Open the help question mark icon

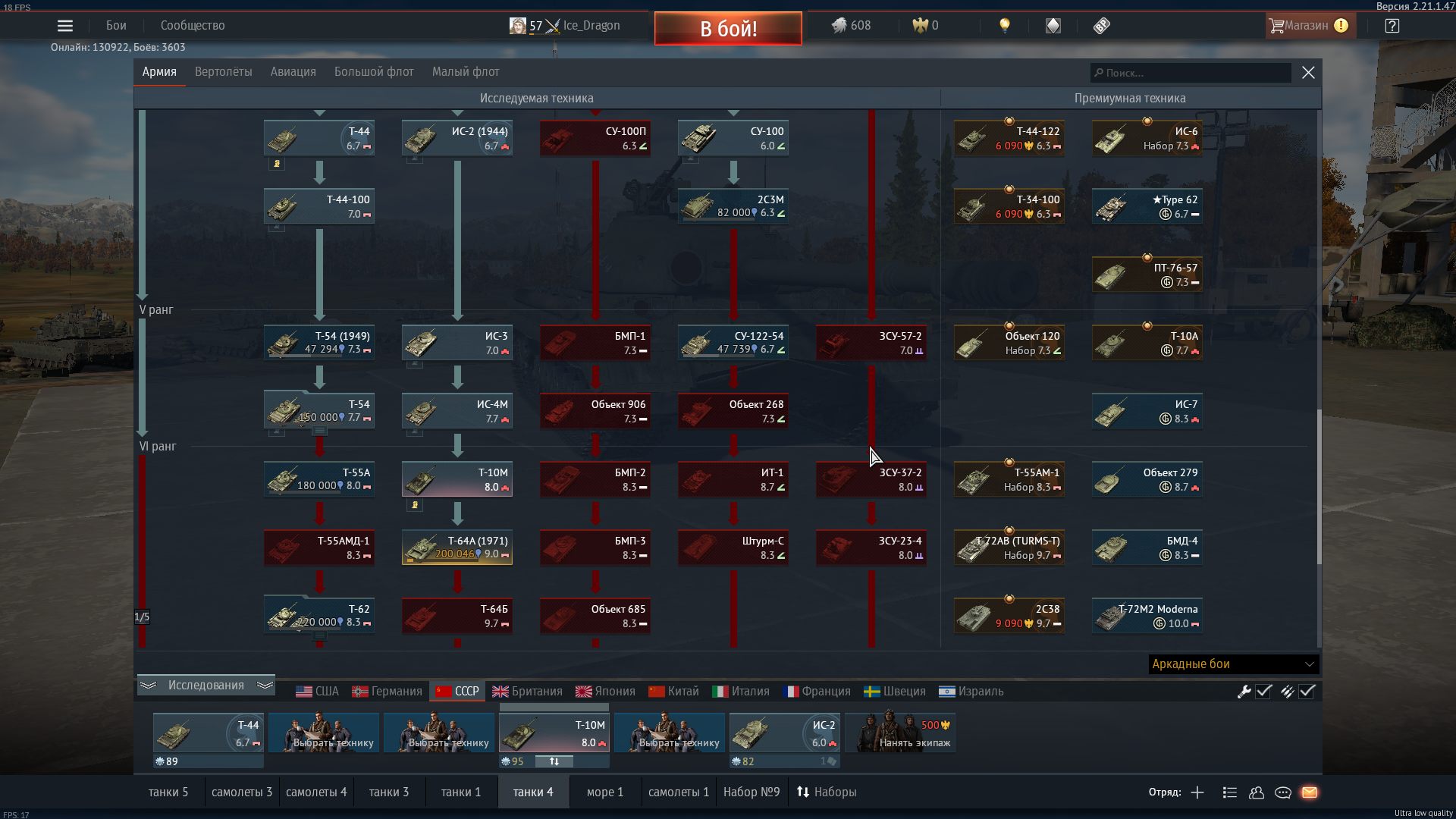coord(1392,26)
